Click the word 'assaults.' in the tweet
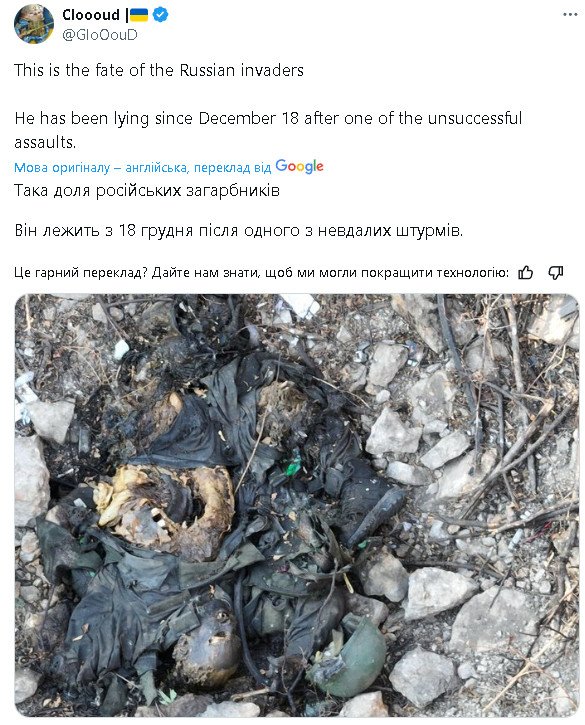The width and height of the screenshot is (585, 725). tap(45, 142)
